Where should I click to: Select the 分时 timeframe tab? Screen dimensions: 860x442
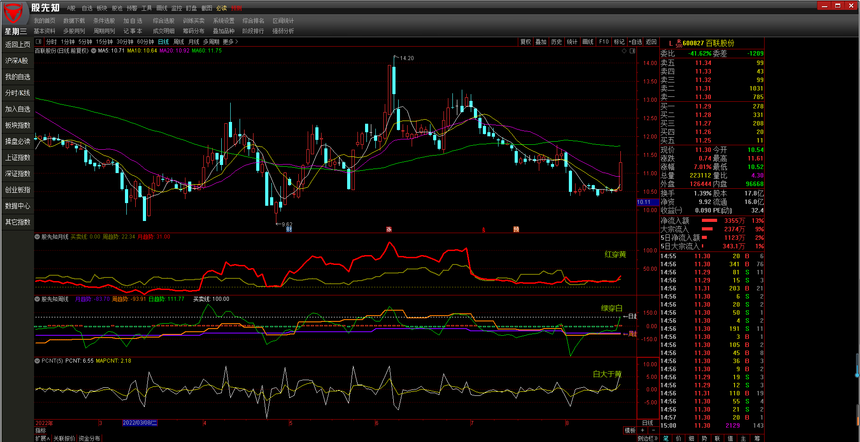[x=51, y=42]
